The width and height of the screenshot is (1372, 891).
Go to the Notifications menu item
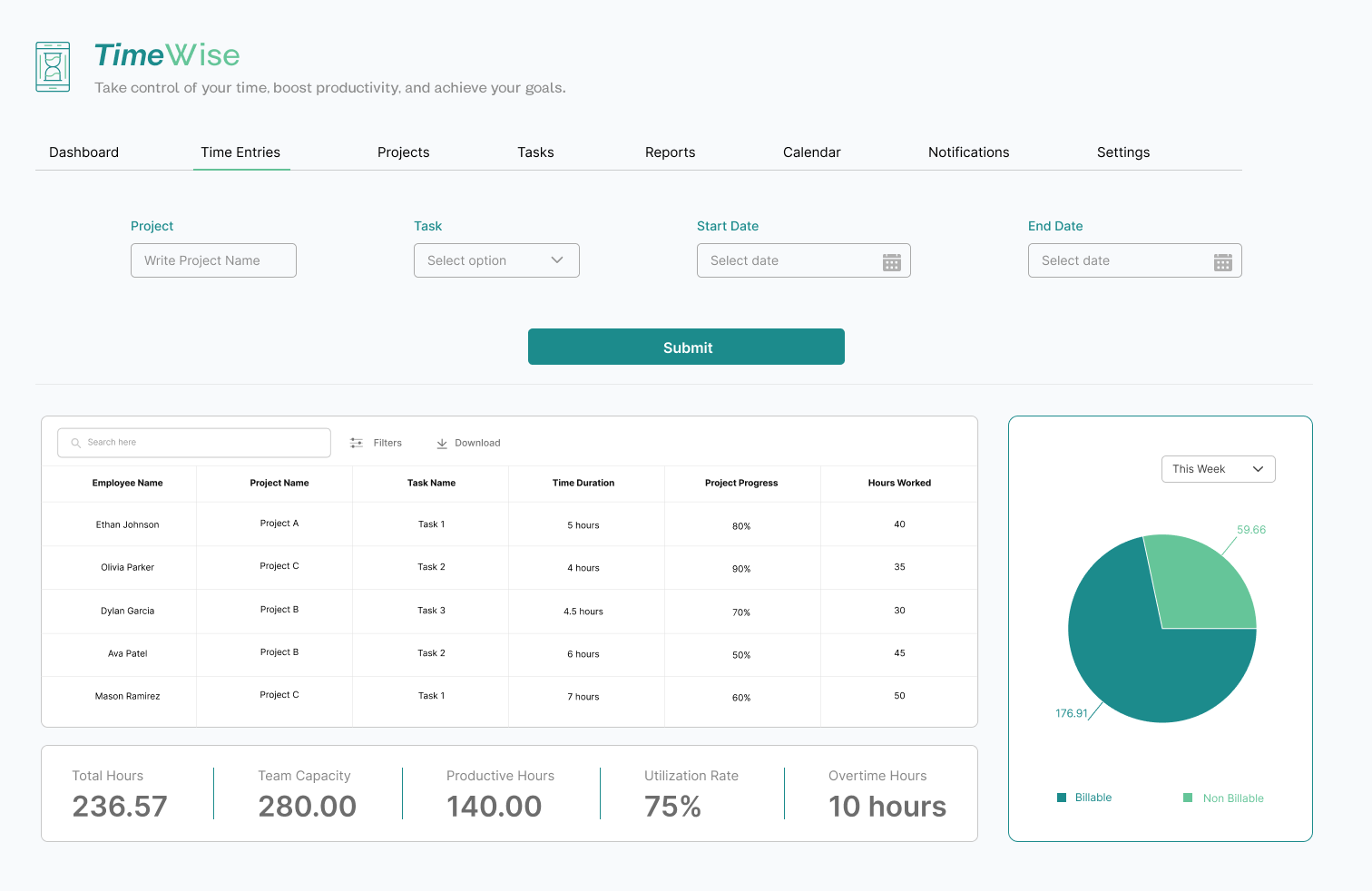(968, 152)
